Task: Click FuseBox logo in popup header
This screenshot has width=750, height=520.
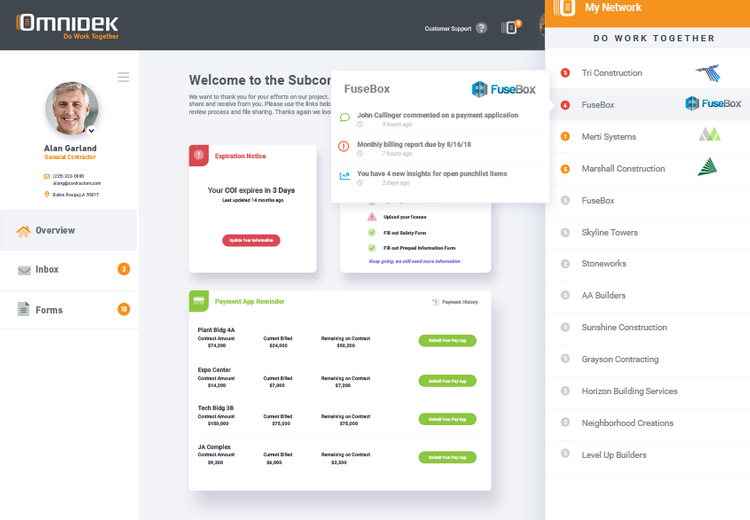Action: click(504, 89)
